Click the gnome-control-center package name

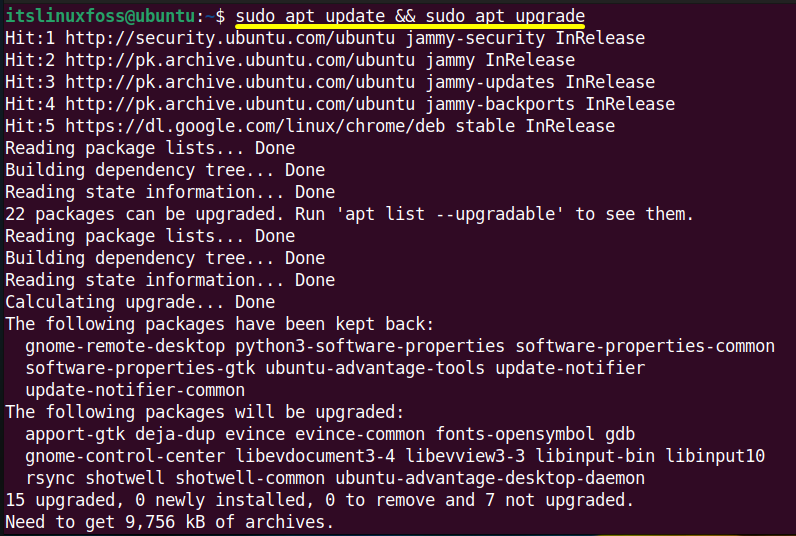click(125, 456)
